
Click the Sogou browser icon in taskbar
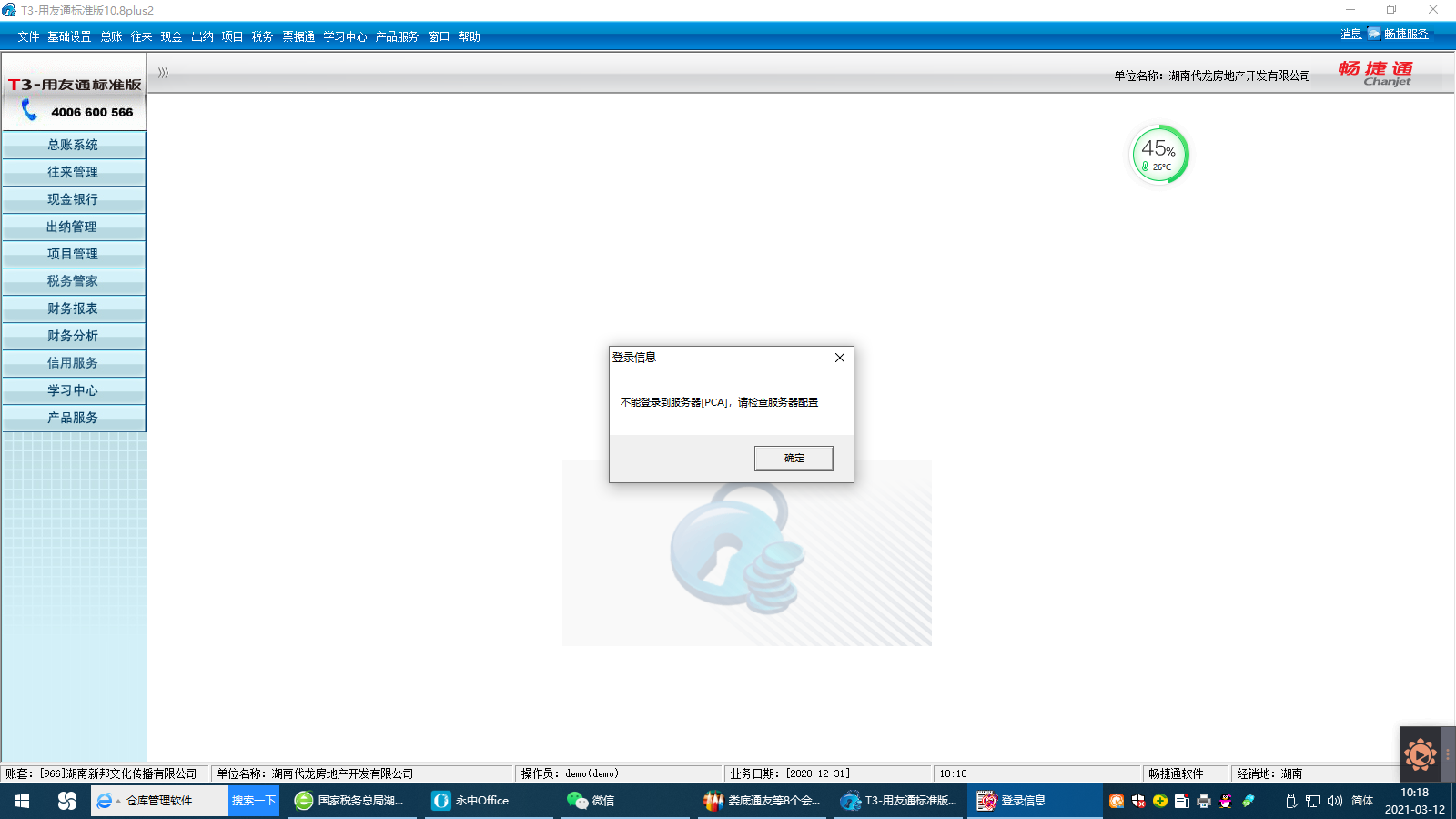[x=67, y=801]
